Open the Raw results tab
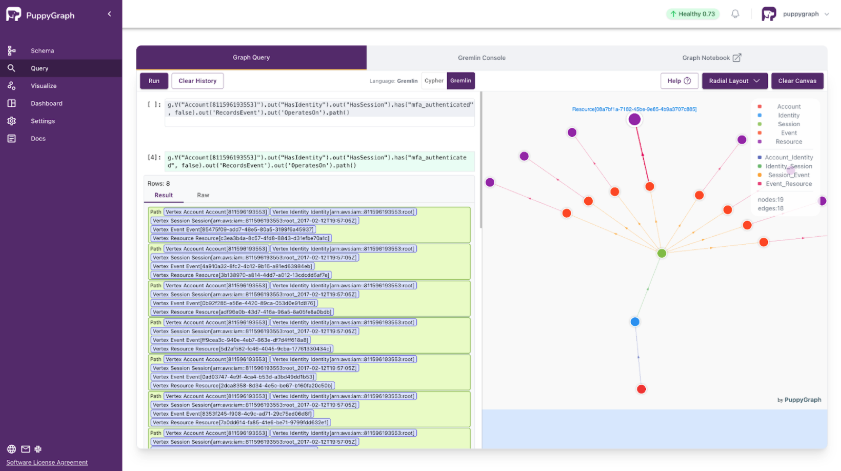 point(203,195)
